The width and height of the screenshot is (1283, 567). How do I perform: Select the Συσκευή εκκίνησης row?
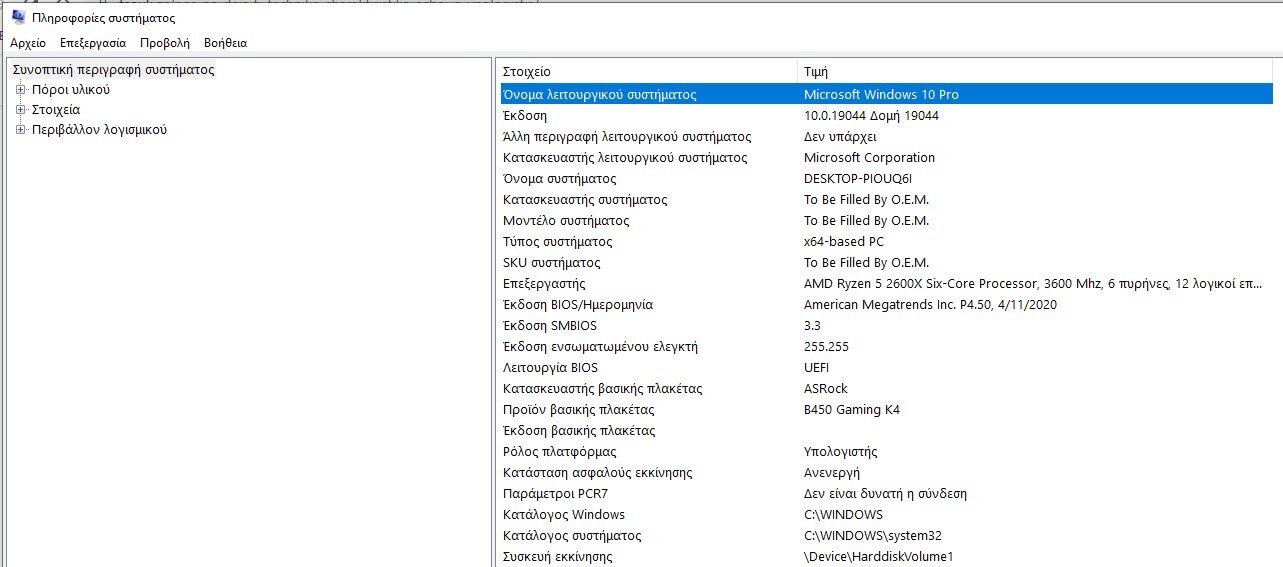coord(887,556)
